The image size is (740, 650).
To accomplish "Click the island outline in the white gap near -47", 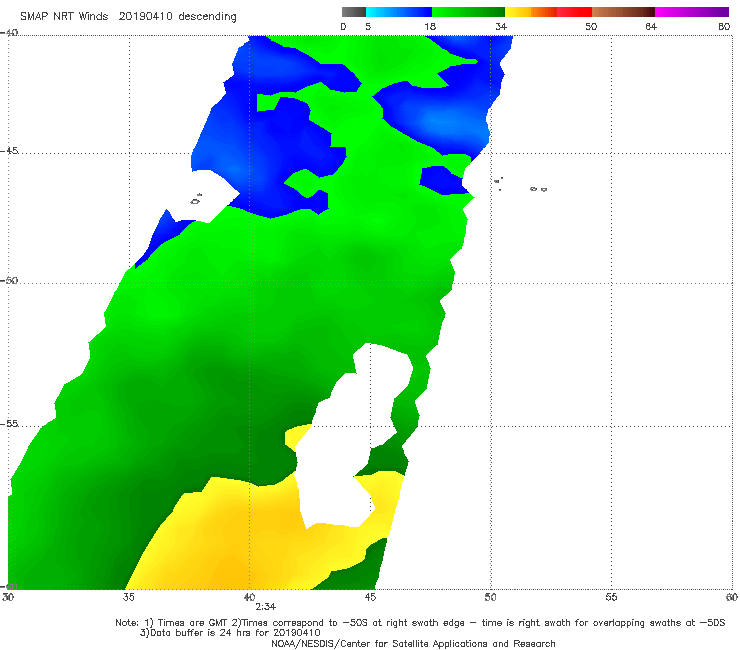I will pos(196,199).
